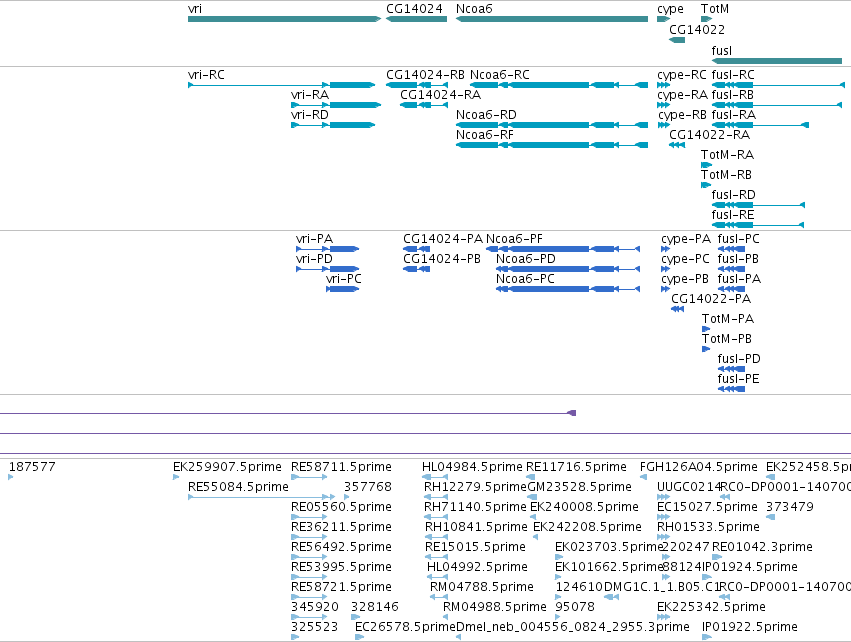The width and height of the screenshot is (851, 642).
Task: Click the Ncoa6-PD protein glyph
Action: pyautogui.click(x=568, y=269)
